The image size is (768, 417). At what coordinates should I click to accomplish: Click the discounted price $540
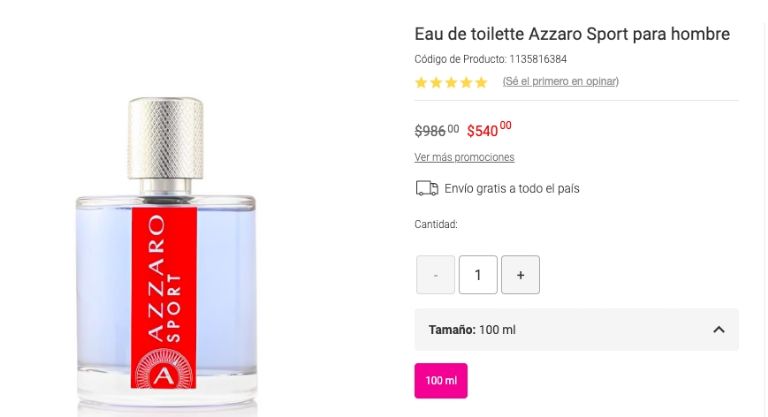click(x=489, y=130)
